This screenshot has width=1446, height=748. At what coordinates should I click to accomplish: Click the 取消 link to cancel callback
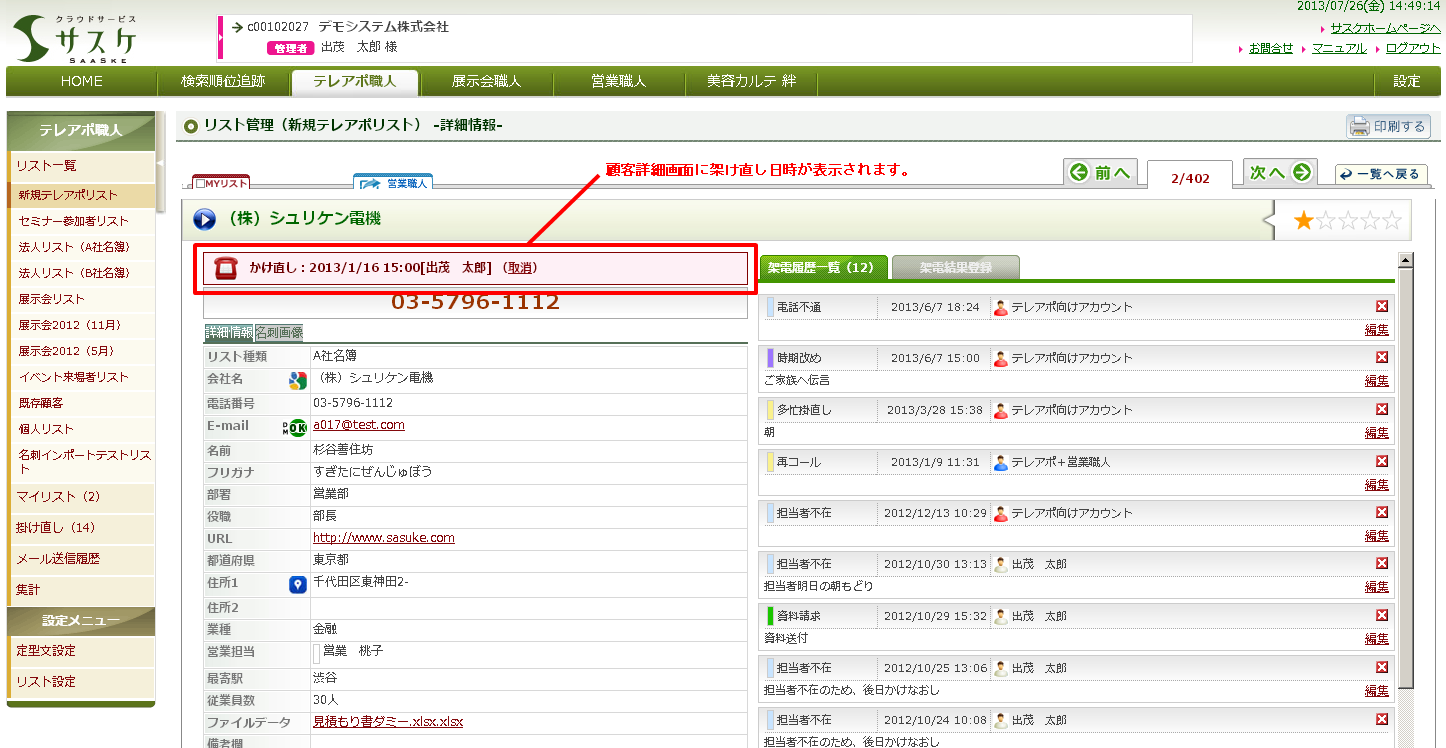[x=520, y=268]
